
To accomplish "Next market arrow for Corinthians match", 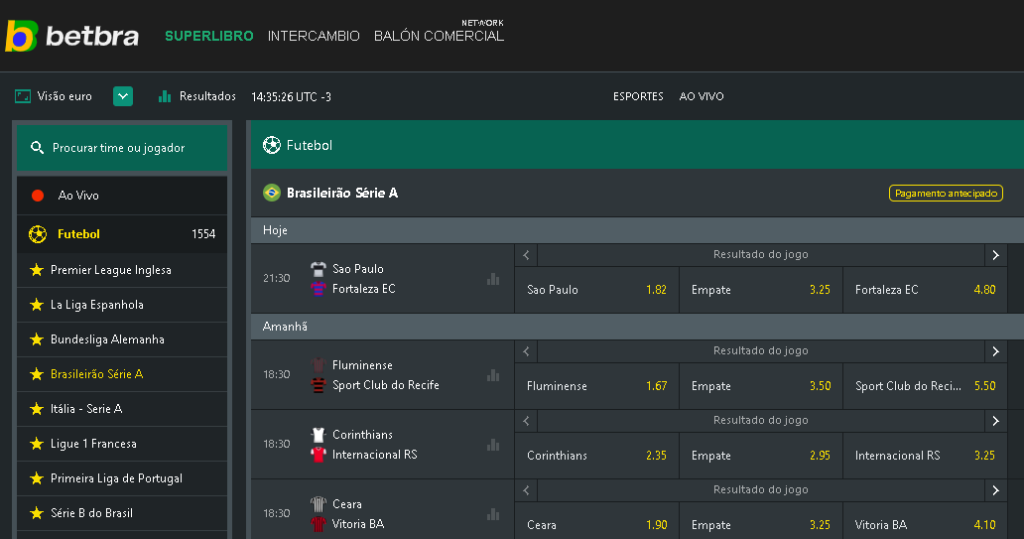I will tap(995, 421).
